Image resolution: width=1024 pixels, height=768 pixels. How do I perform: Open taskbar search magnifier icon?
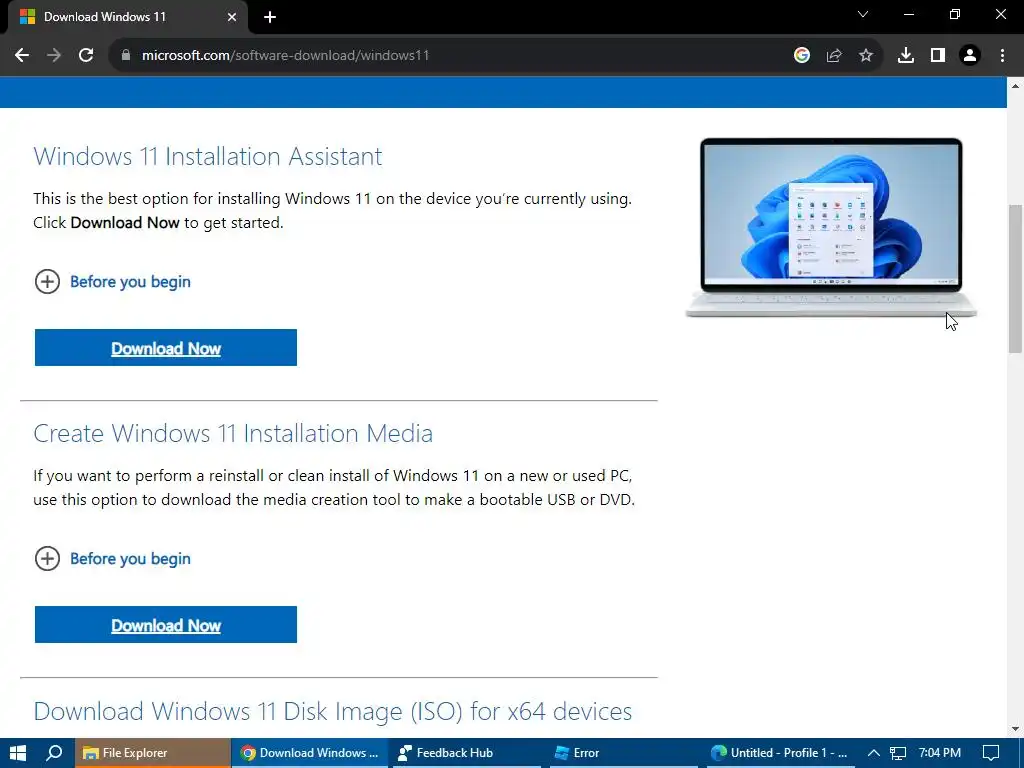55,753
